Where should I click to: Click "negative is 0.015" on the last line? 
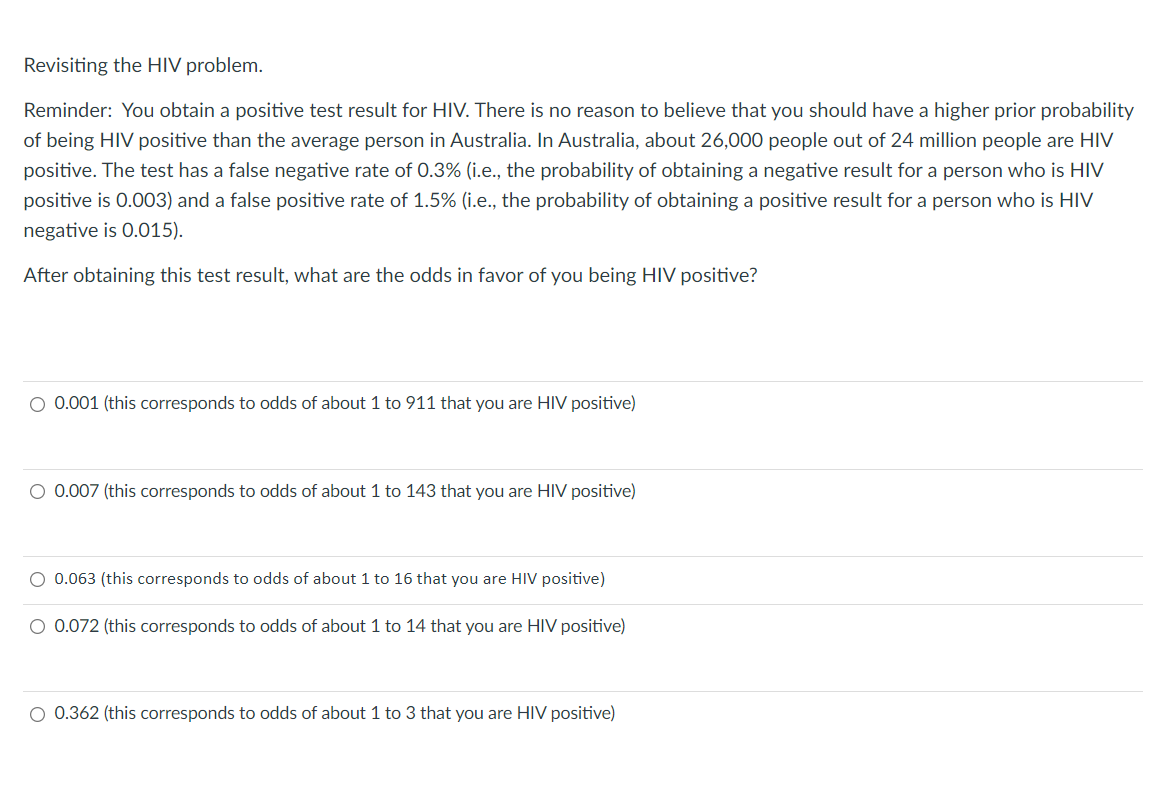[x=100, y=231]
